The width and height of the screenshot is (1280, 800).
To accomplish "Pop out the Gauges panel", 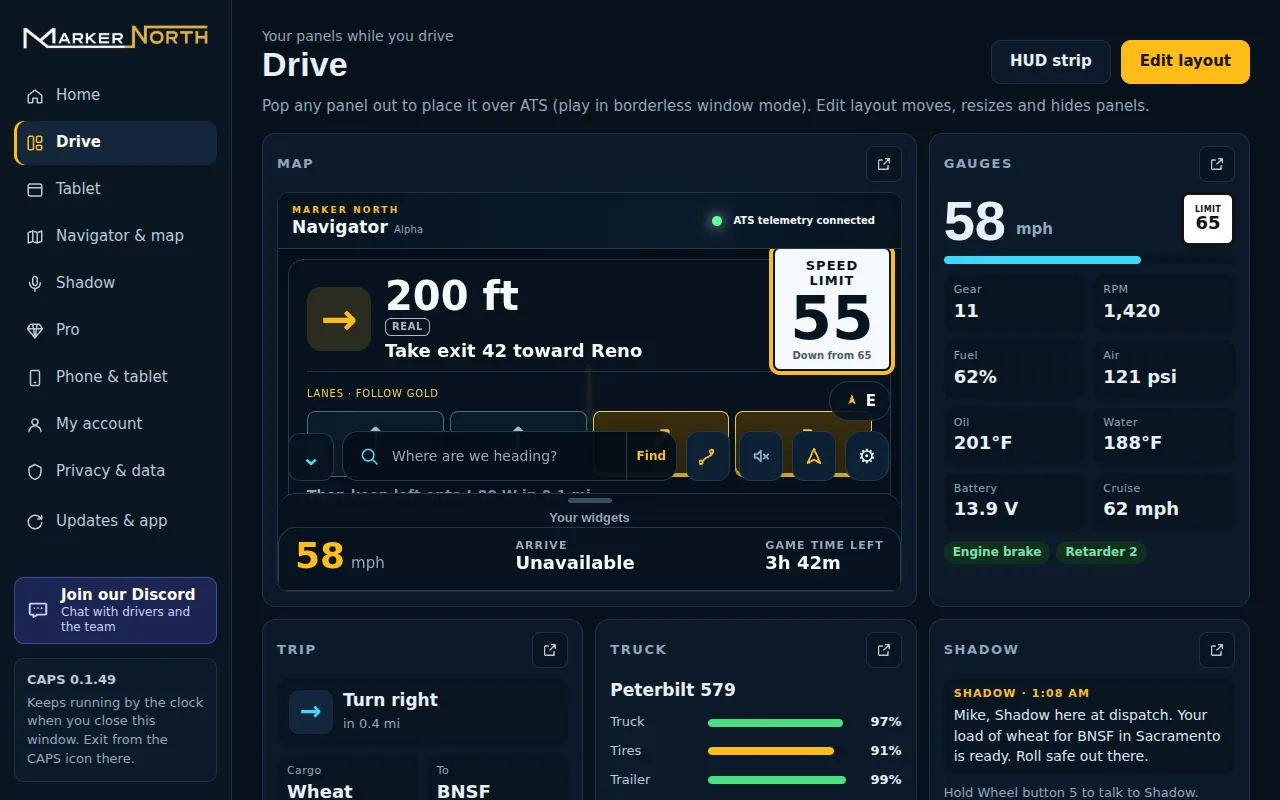I will 1216,164.
